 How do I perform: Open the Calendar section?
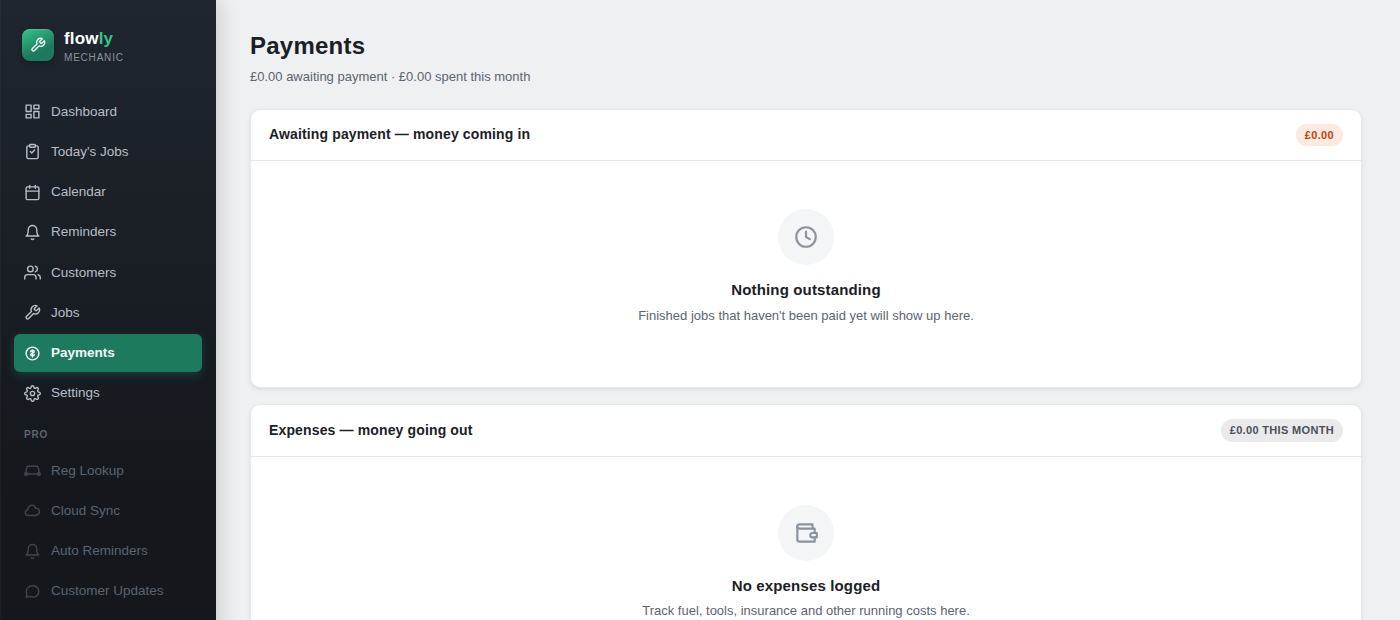point(108,192)
